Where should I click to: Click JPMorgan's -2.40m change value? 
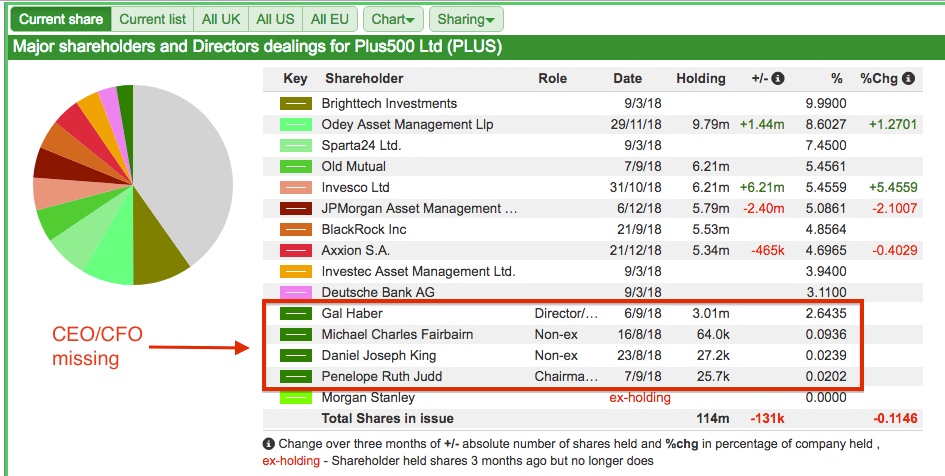tap(764, 209)
